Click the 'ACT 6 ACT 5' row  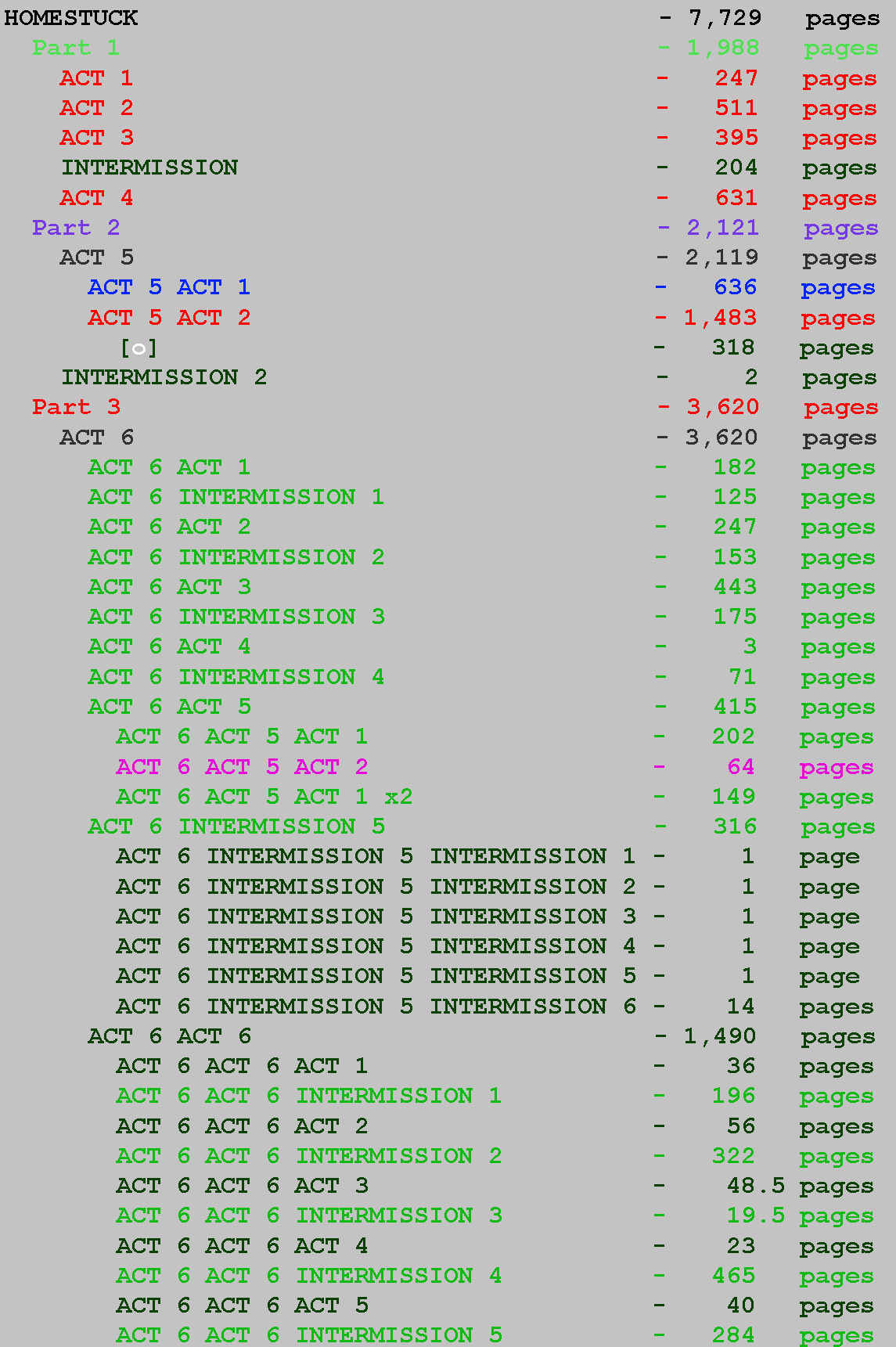tap(169, 707)
